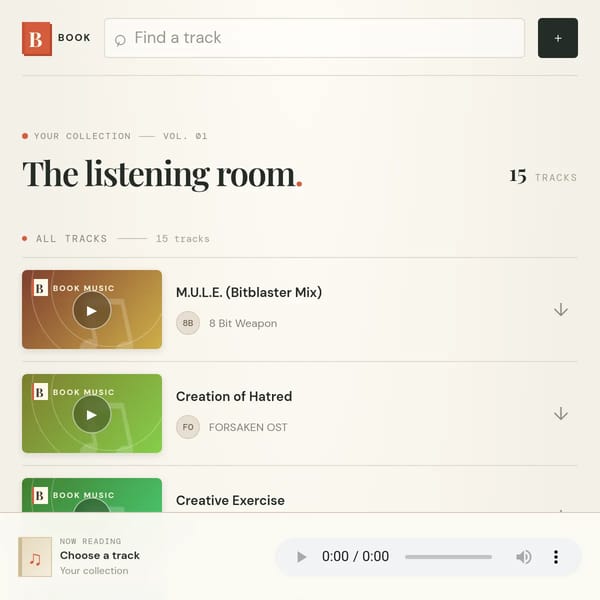The height and width of the screenshot is (600, 600).
Task: Start playback with the player play button
Action: pyautogui.click(x=302, y=557)
